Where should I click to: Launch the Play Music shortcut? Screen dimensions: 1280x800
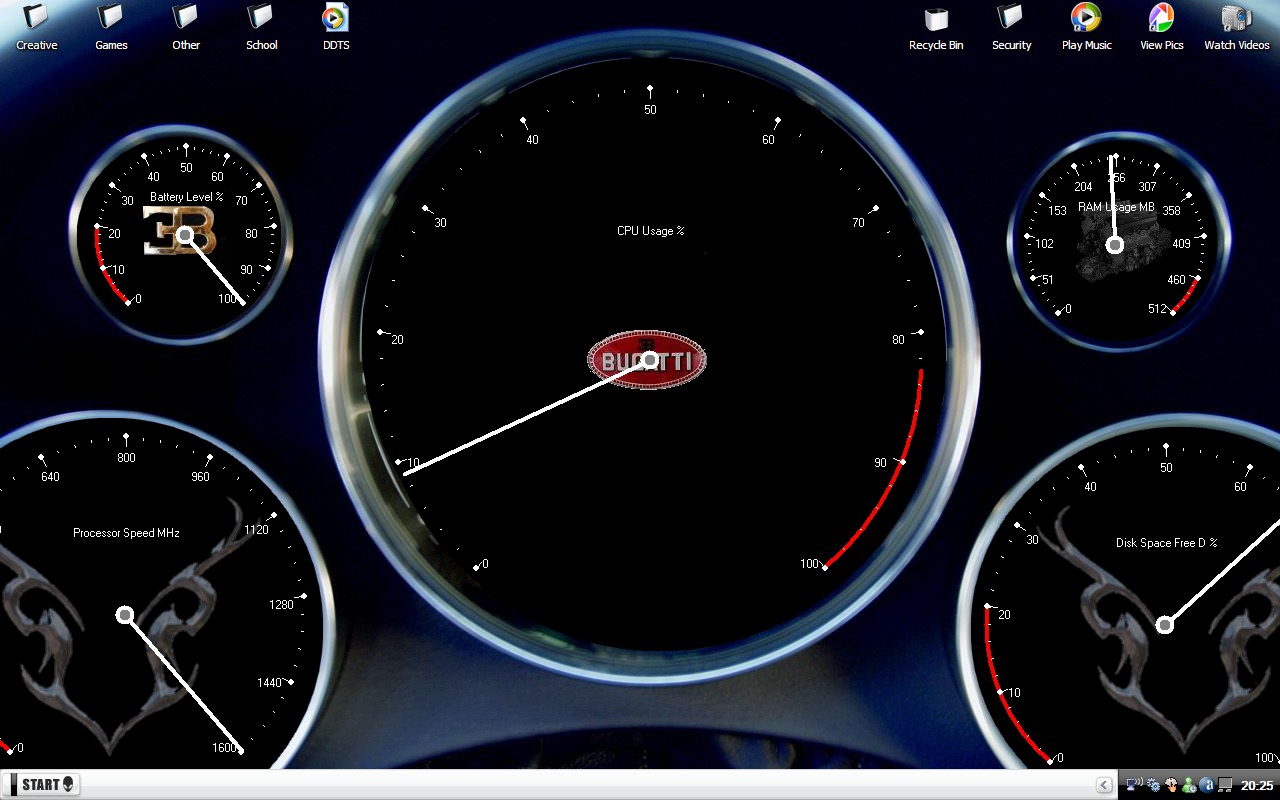click(x=1086, y=27)
